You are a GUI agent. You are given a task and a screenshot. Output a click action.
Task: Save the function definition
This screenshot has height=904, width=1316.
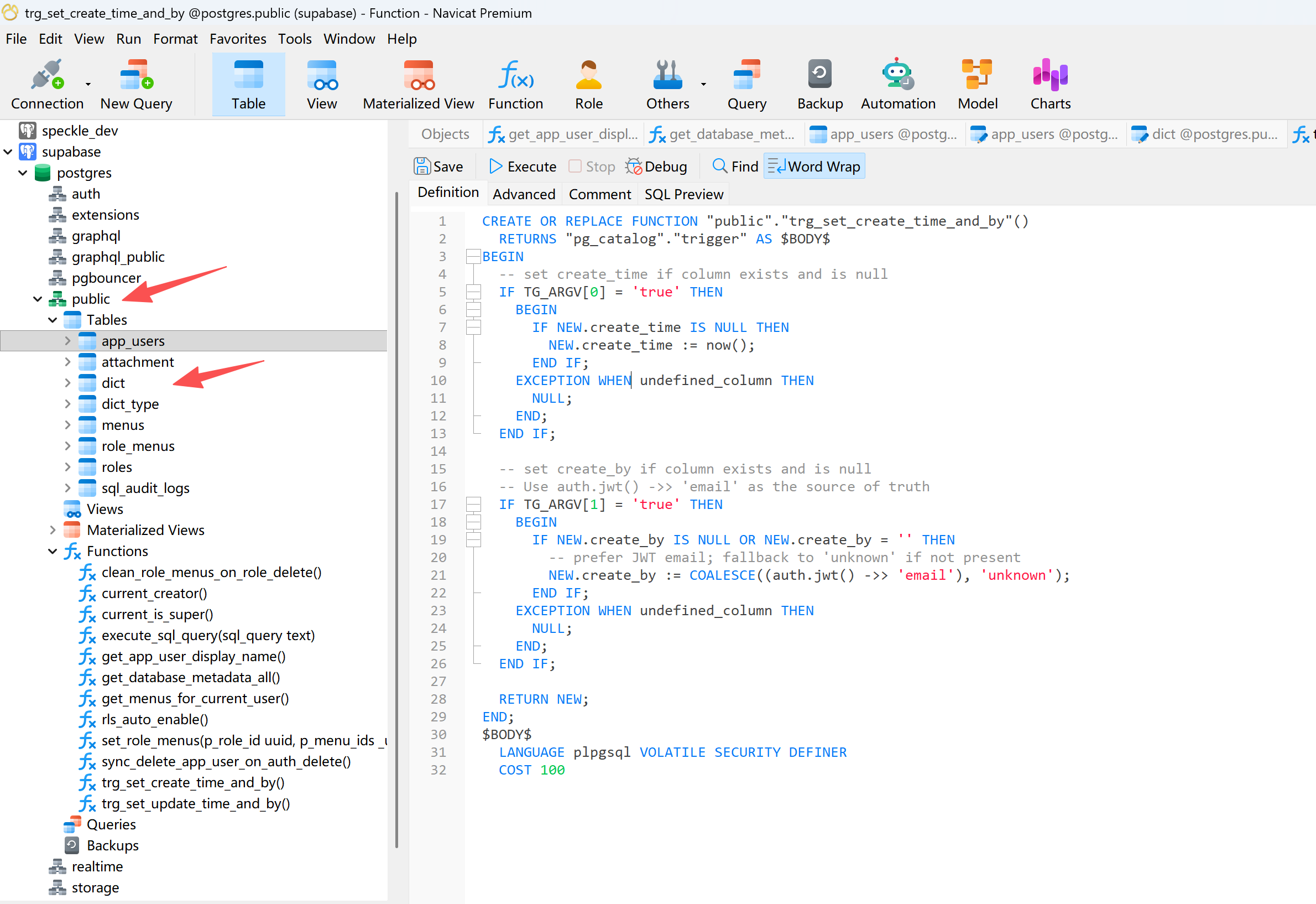click(440, 166)
